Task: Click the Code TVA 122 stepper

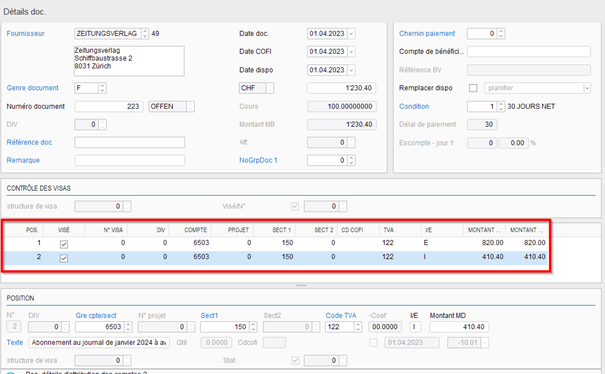Action: pos(358,327)
